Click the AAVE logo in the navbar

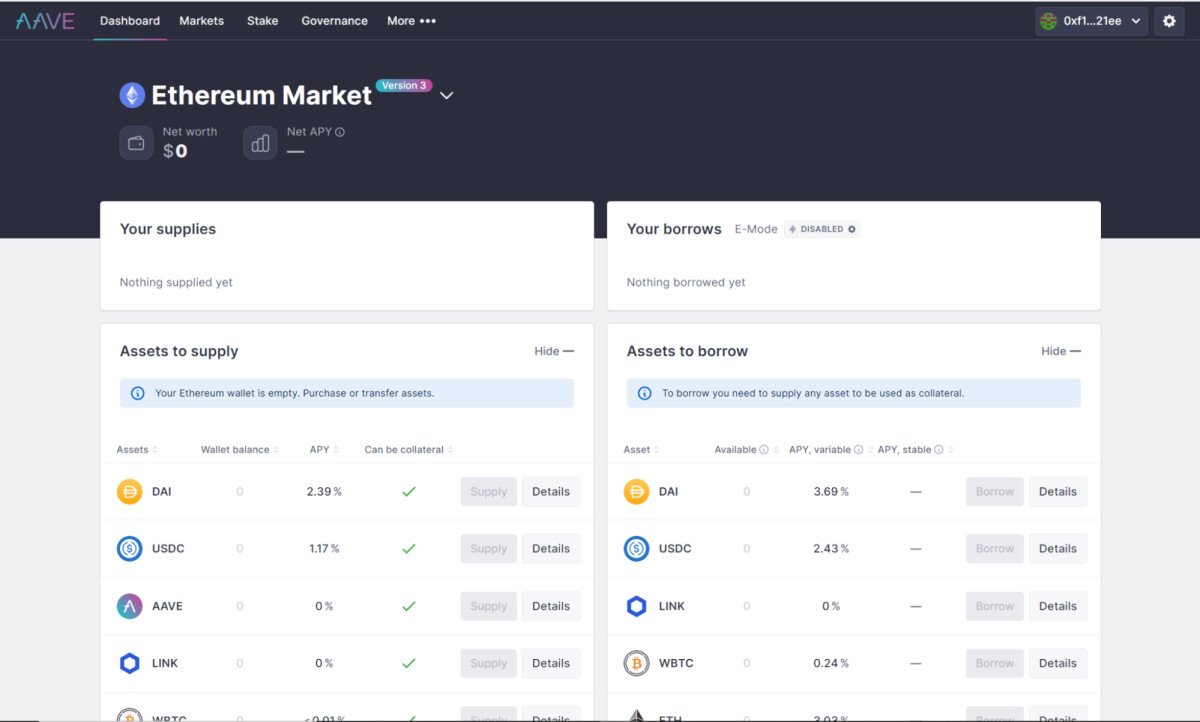(x=44, y=20)
